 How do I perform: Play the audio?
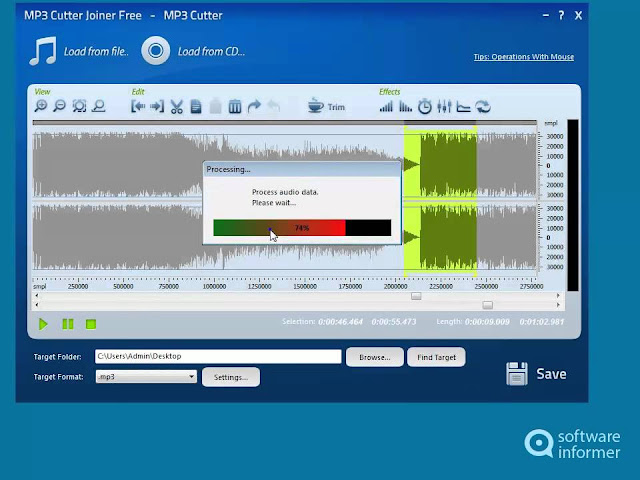click(x=43, y=324)
